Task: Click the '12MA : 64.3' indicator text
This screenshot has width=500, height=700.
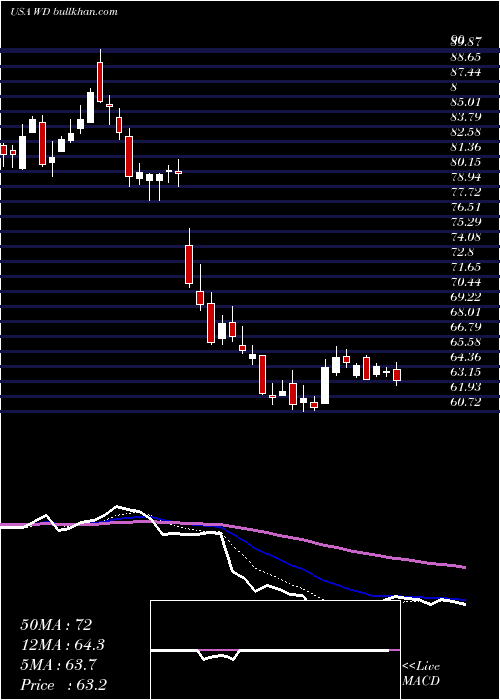Action: (x=63, y=645)
